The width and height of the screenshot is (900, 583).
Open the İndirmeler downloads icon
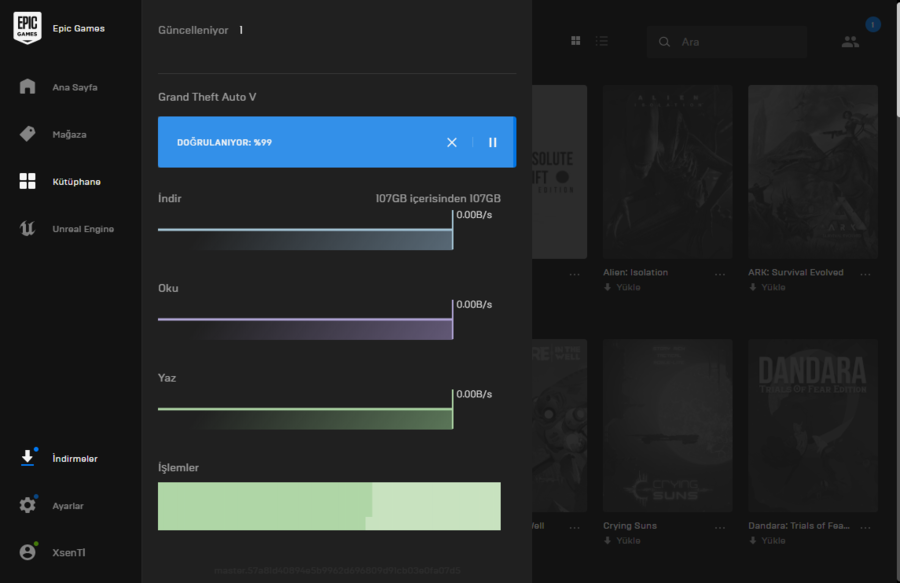tap(27, 457)
